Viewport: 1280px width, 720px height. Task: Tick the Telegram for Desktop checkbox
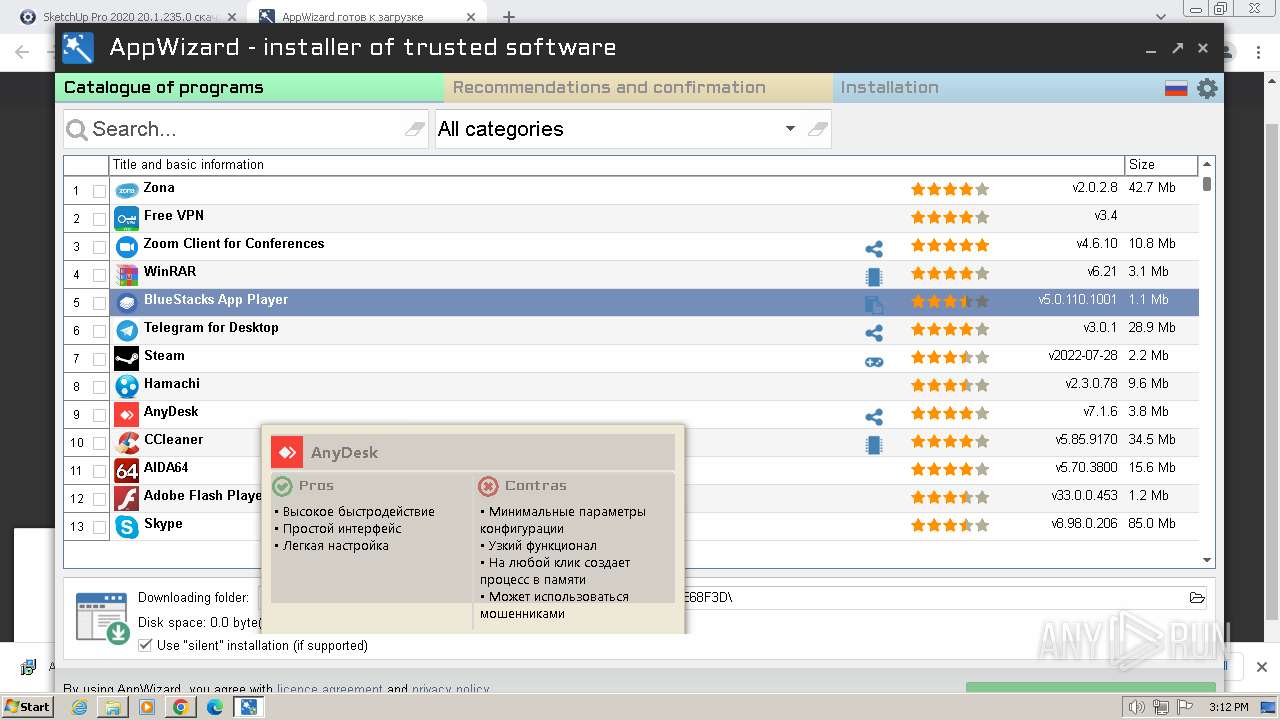point(99,331)
